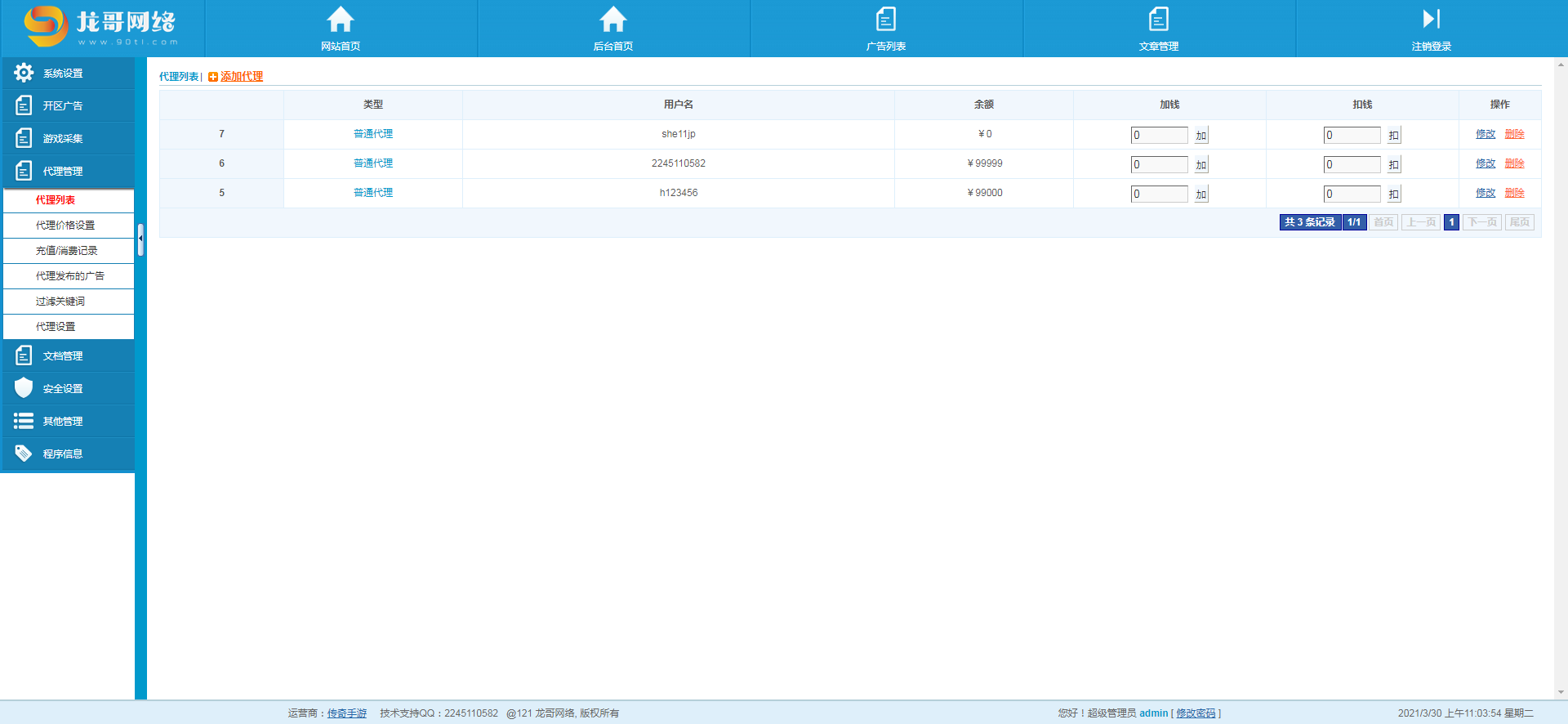Select 过滤关键词 submenu item

[x=69, y=302]
